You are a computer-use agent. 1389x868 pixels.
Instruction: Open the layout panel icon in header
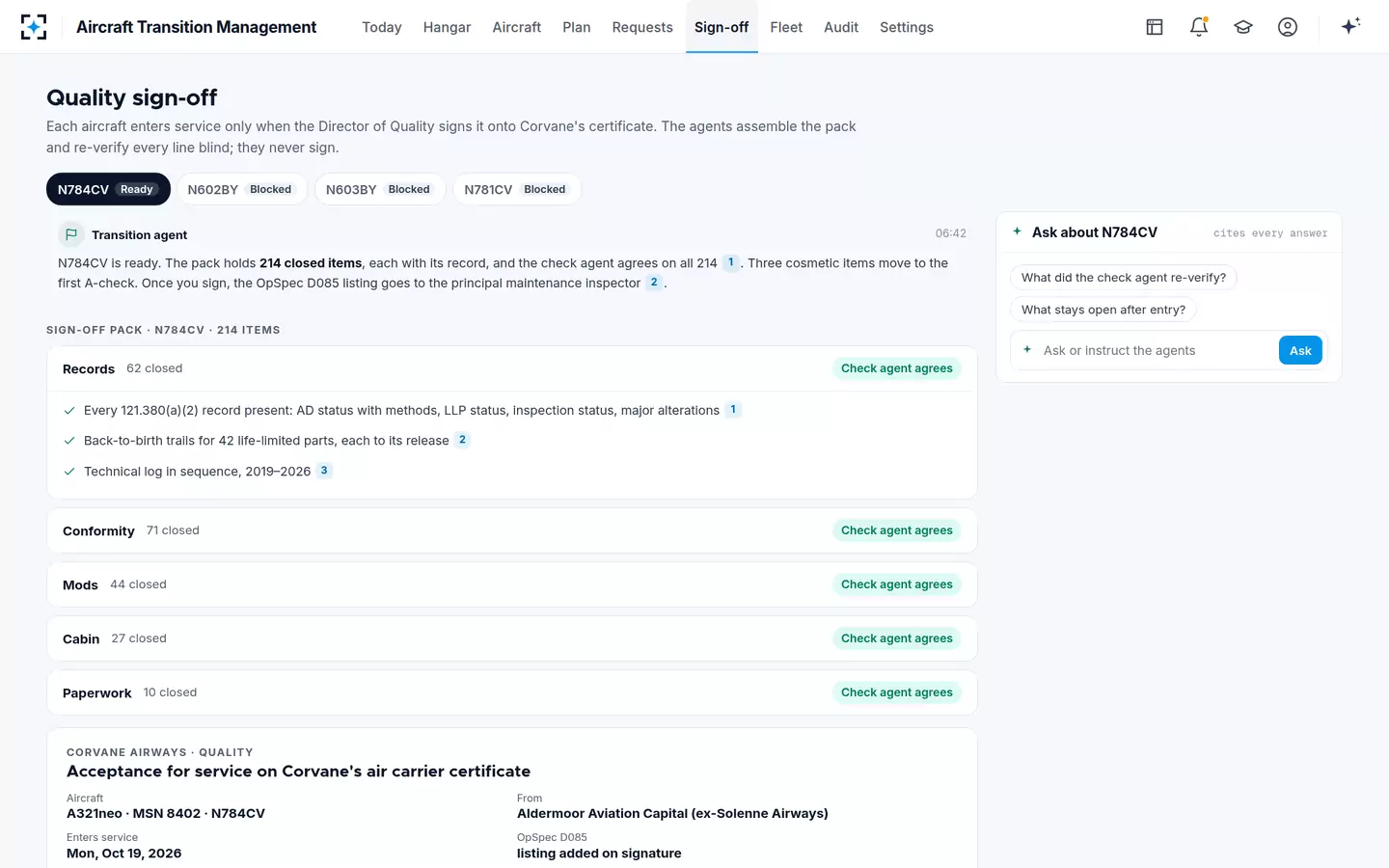tap(1155, 27)
